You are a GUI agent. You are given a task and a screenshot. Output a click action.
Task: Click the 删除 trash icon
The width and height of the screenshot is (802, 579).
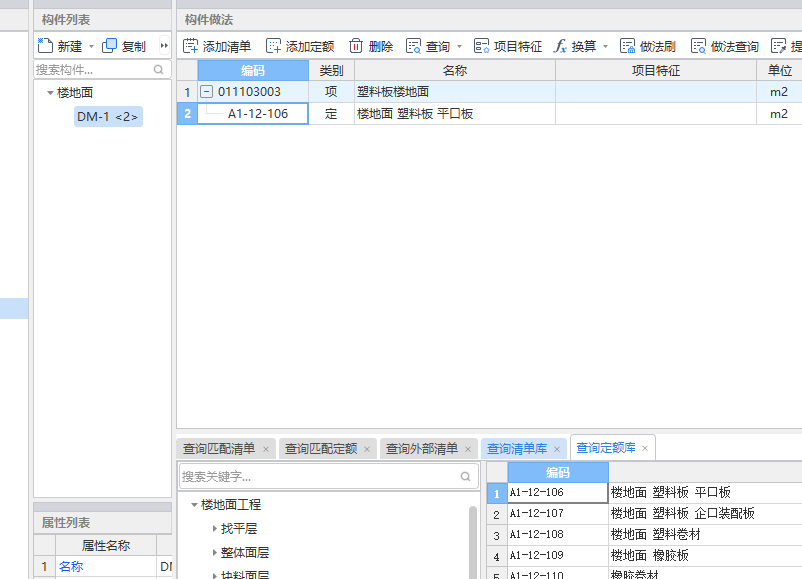[356, 46]
